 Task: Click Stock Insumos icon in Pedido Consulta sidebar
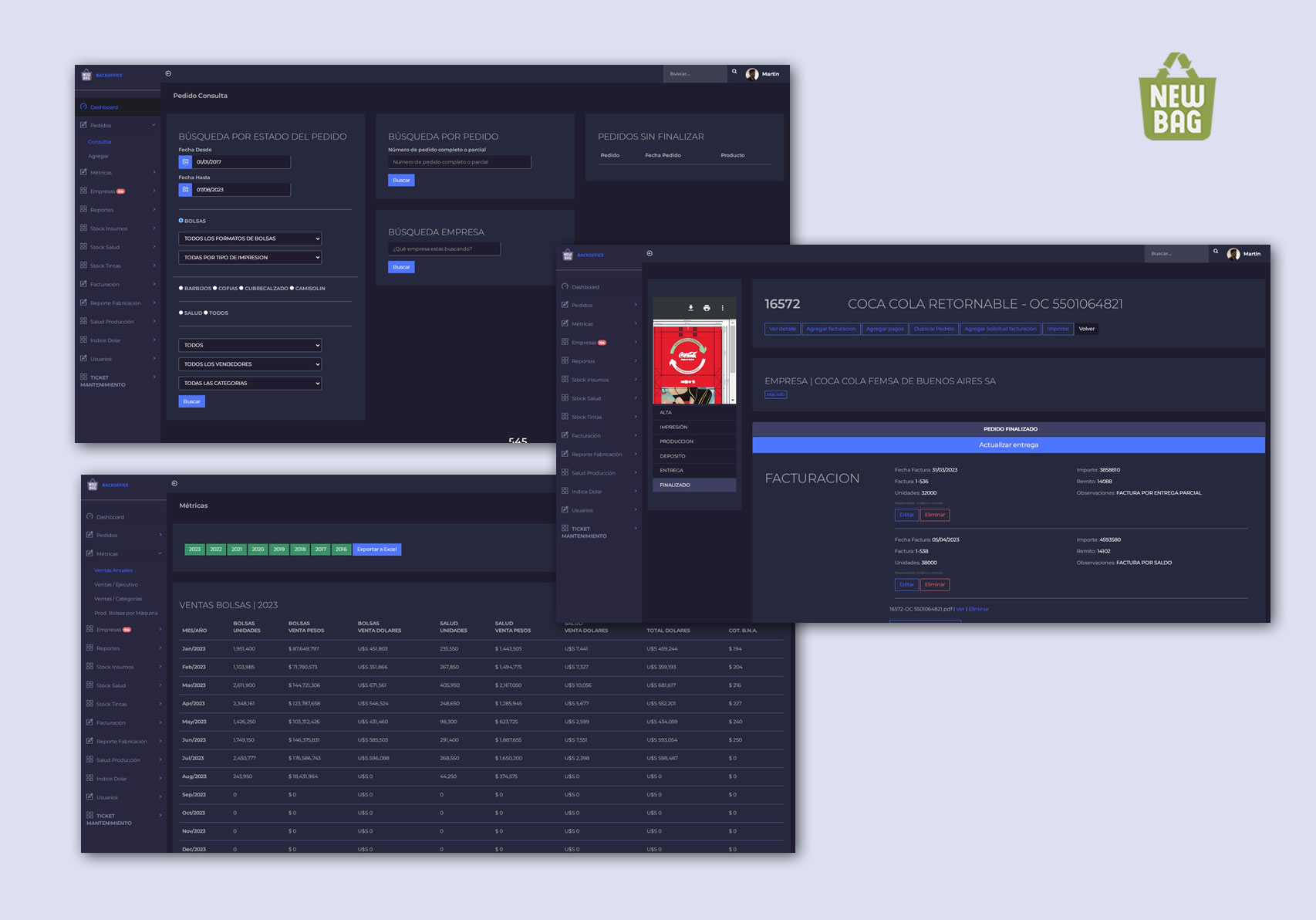click(x=83, y=228)
